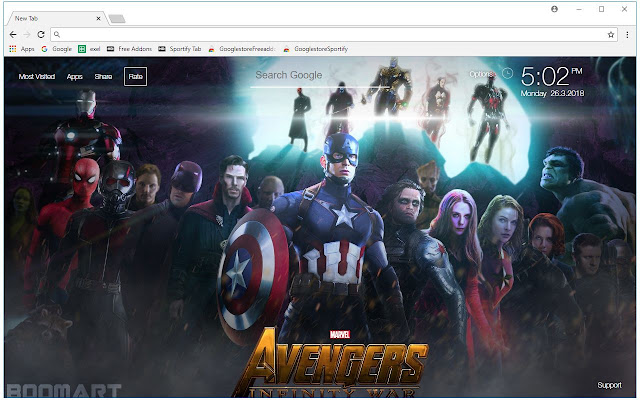
Task: Open Chrome's three-dot menu
Action: click(627, 35)
